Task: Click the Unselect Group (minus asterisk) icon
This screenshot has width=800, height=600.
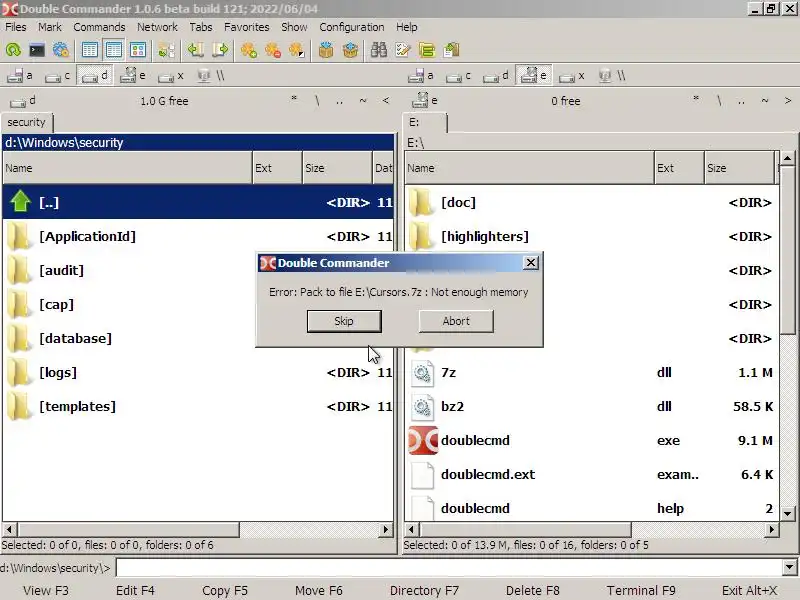Action: (x=272, y=50)
